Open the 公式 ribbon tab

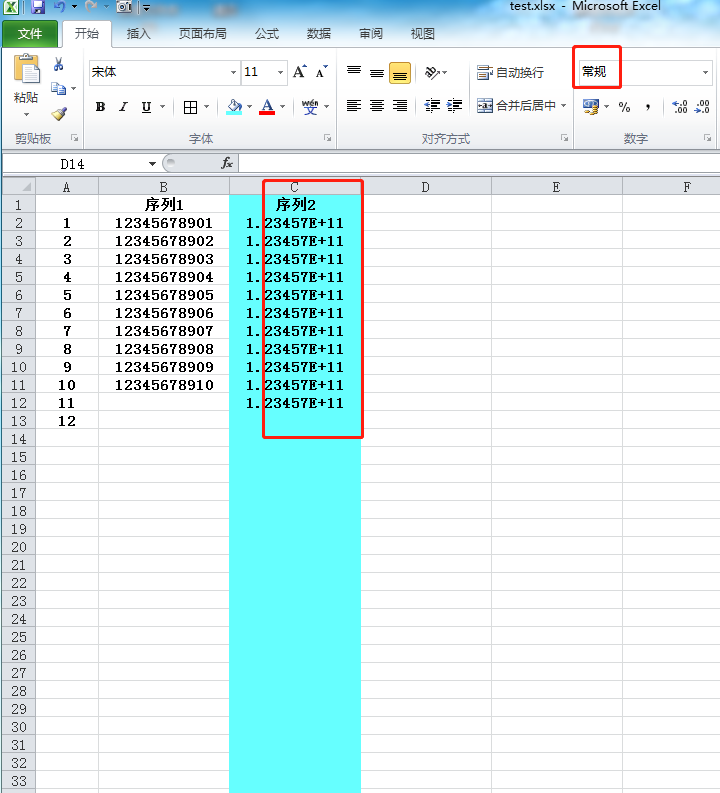pos(267,34)
